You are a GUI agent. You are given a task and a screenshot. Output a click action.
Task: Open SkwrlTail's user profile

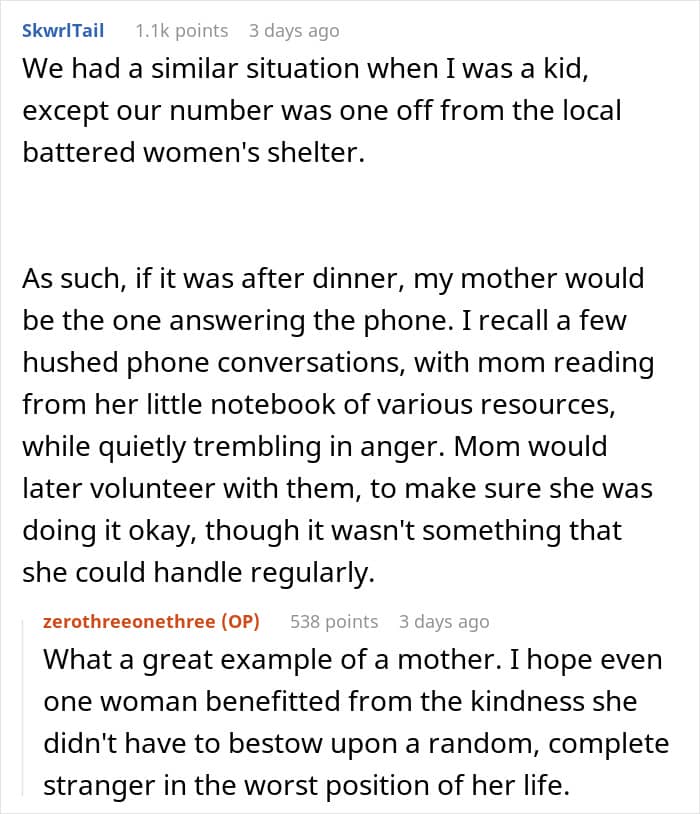click(63, 31)
